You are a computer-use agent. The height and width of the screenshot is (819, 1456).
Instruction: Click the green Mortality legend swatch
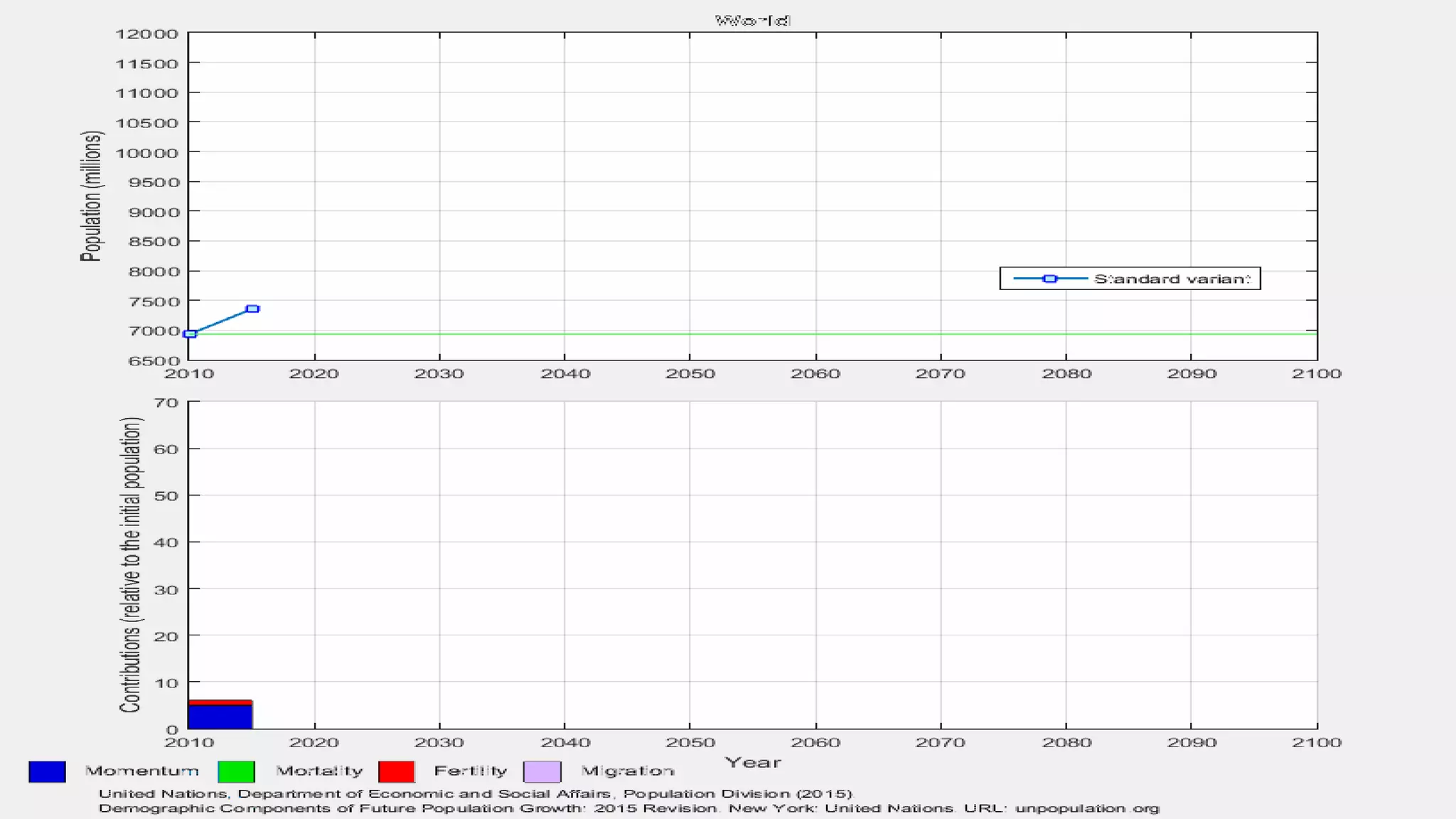point(236,771)
